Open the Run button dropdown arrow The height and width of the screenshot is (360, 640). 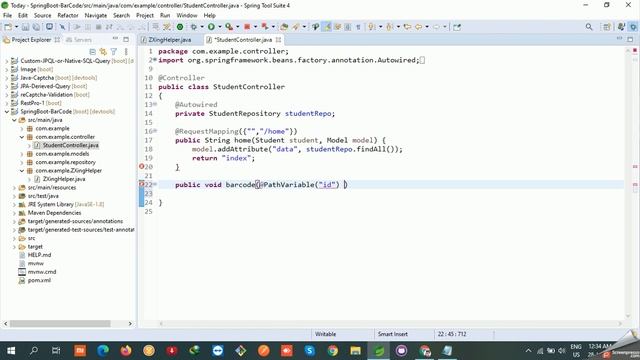(x=220, y=27)
